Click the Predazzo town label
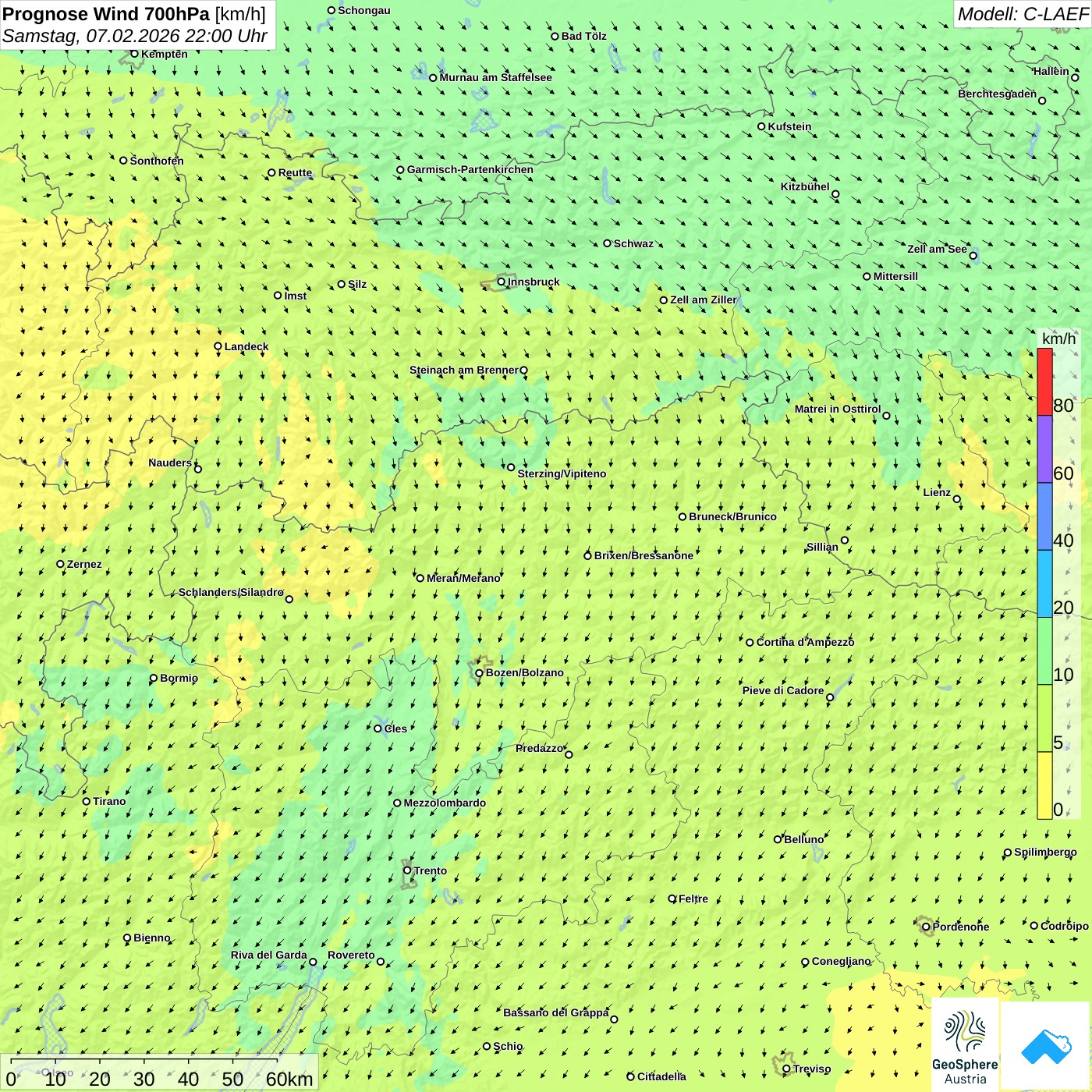The image size is (1092, 1092). coord(539,748)
